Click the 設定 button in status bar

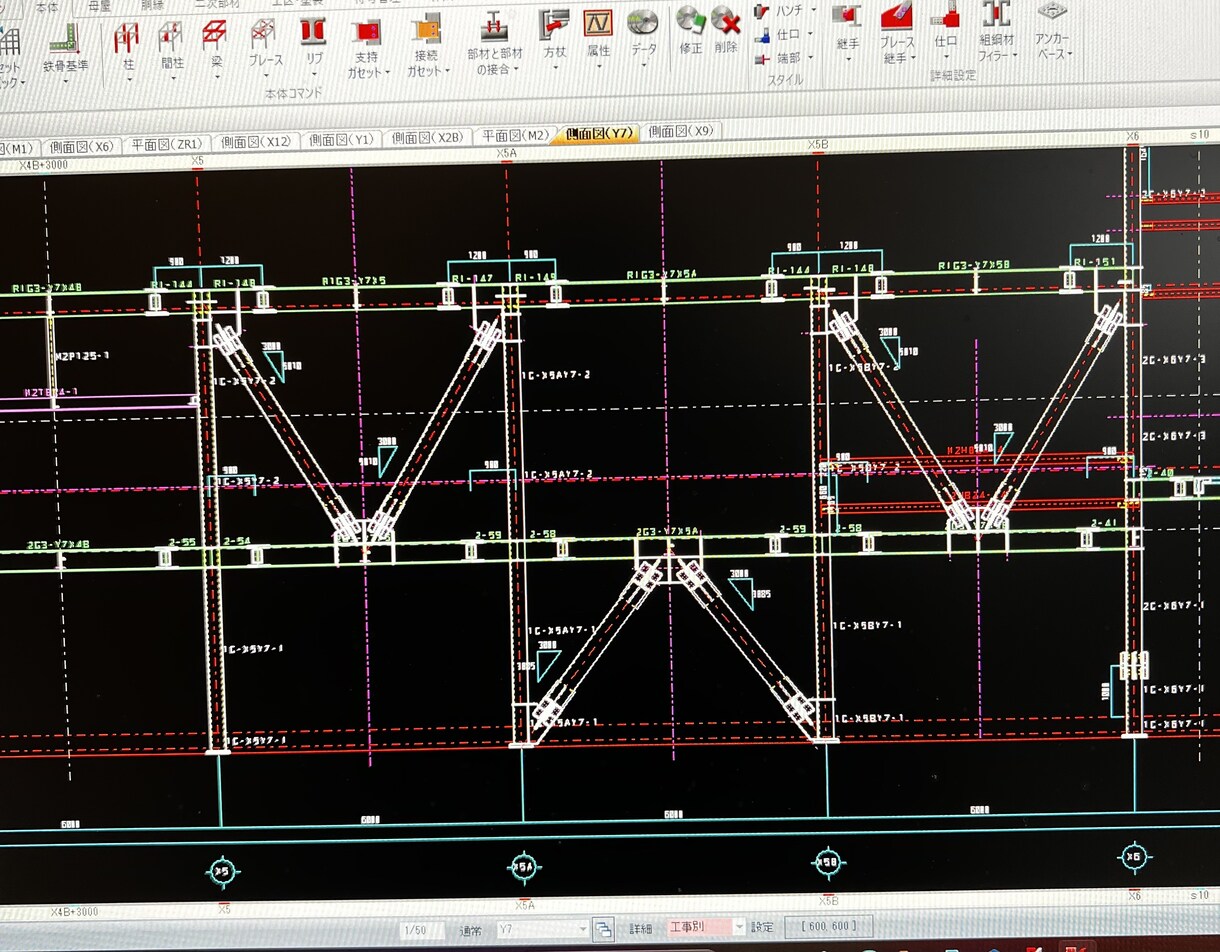[x=763, y=926]
